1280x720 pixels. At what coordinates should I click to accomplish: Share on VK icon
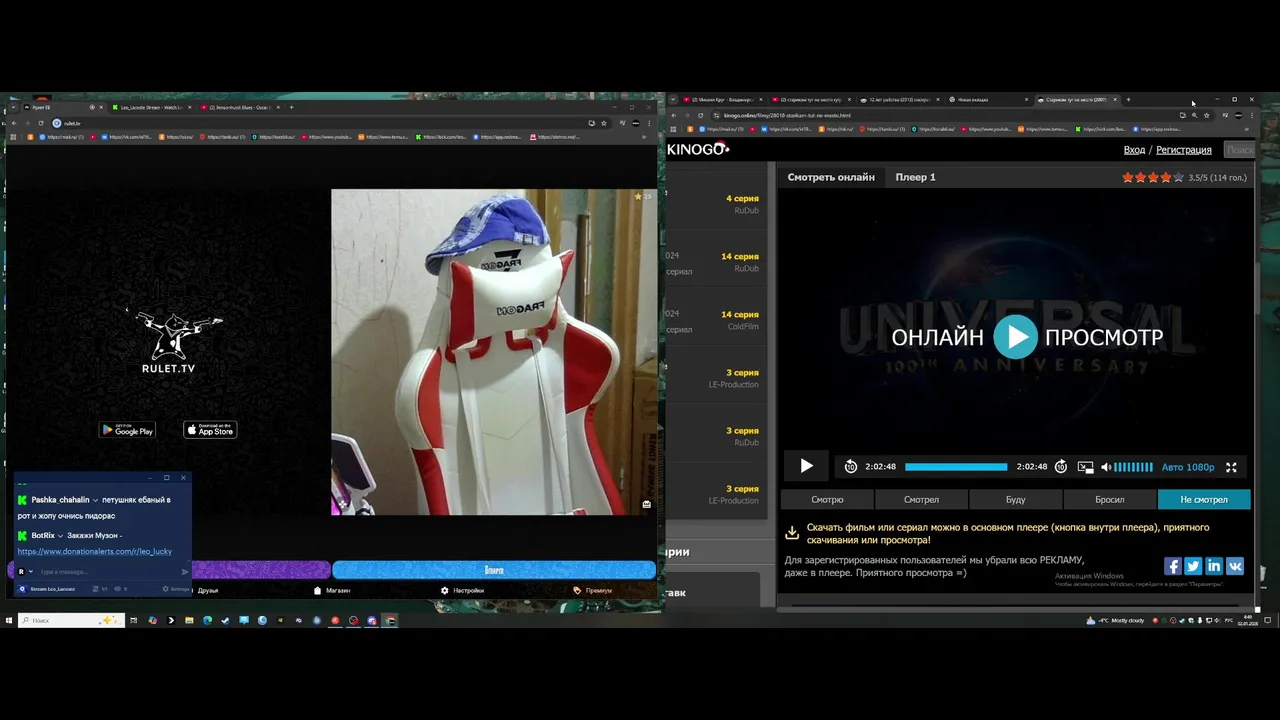1235,566
